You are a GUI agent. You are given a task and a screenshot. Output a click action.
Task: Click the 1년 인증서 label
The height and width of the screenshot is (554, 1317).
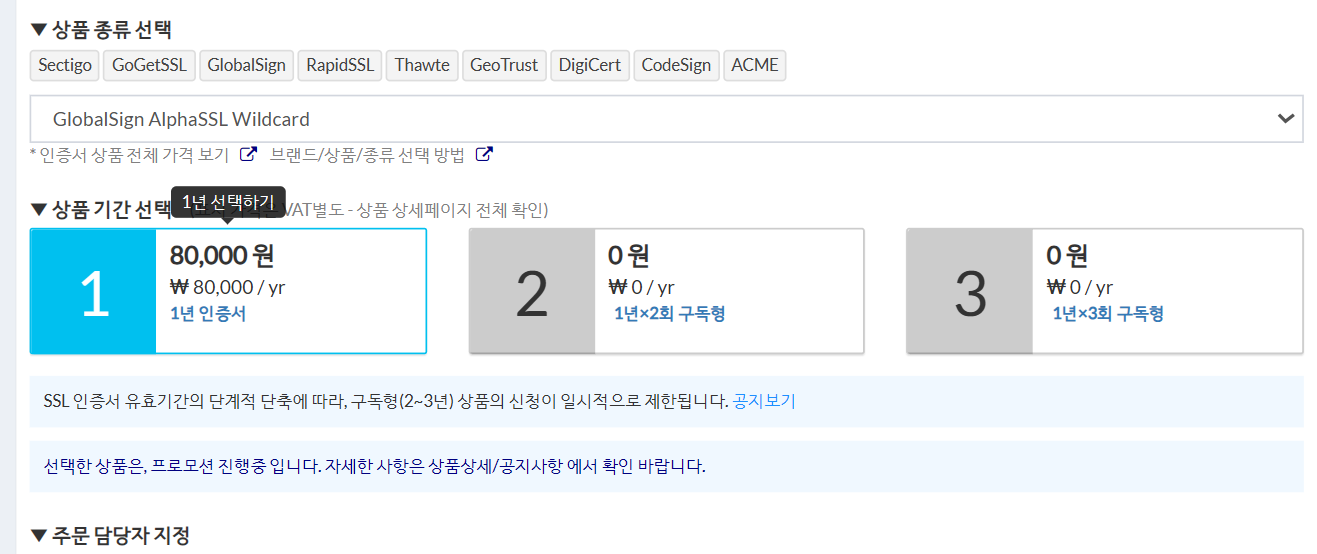[208, 314]
